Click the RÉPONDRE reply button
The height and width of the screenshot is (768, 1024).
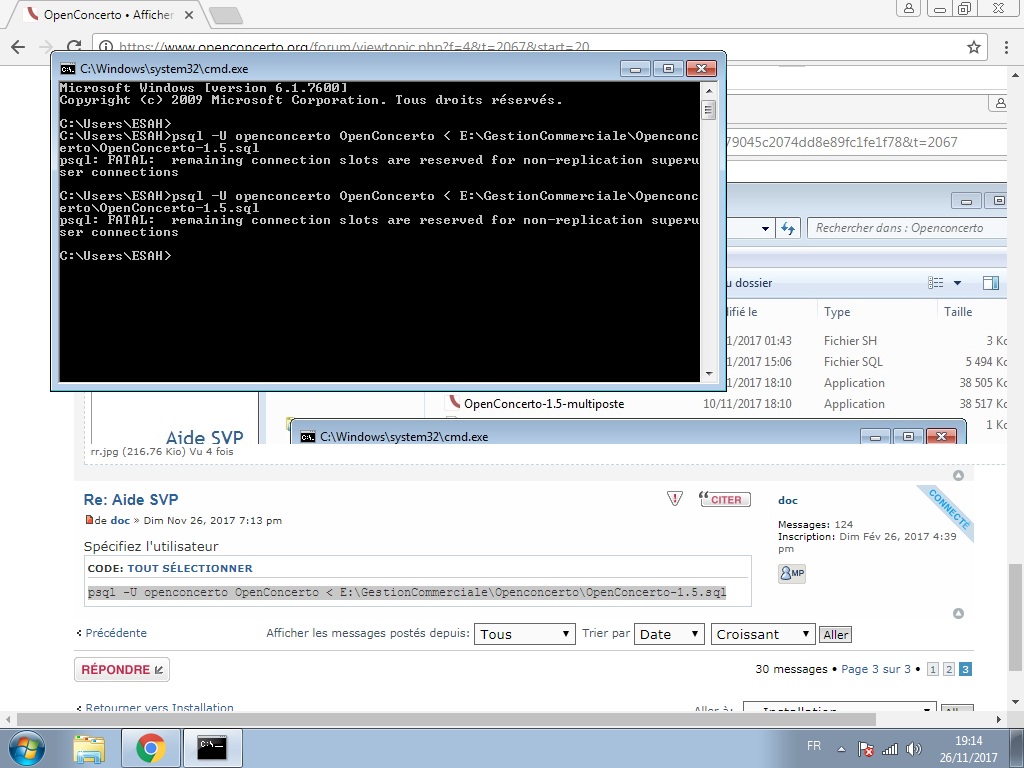pyautogui.click(x=122, y=669)
